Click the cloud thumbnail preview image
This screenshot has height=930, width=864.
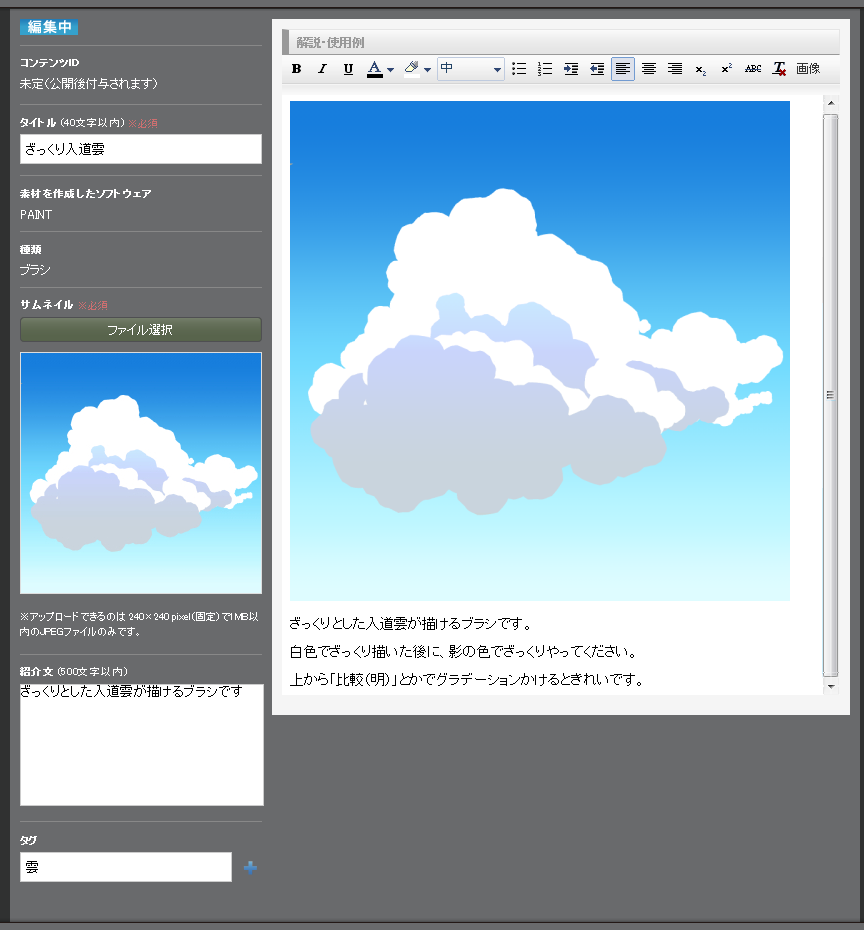pos(140,472)
